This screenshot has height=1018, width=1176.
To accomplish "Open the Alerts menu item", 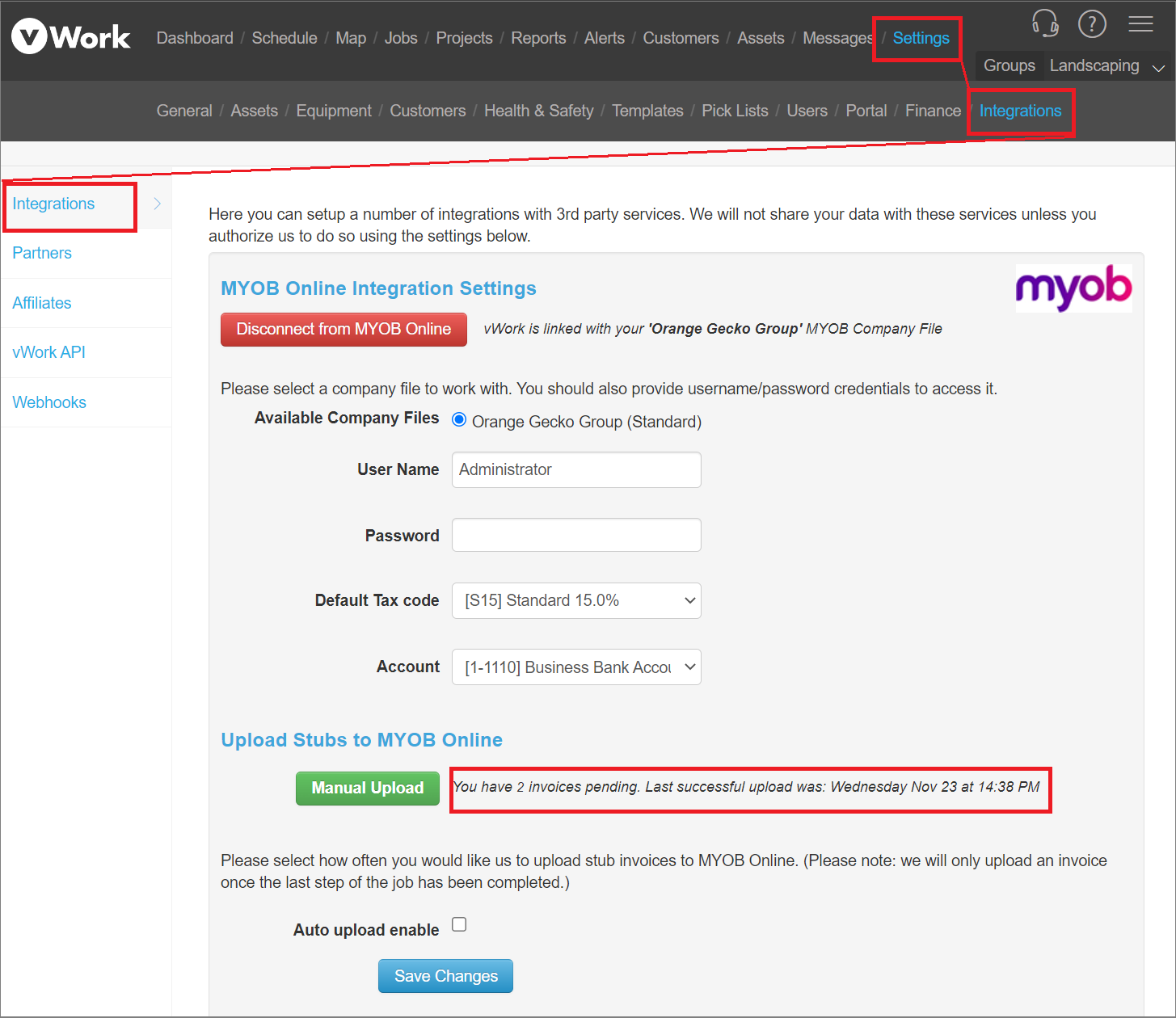I will pos(605,38).
